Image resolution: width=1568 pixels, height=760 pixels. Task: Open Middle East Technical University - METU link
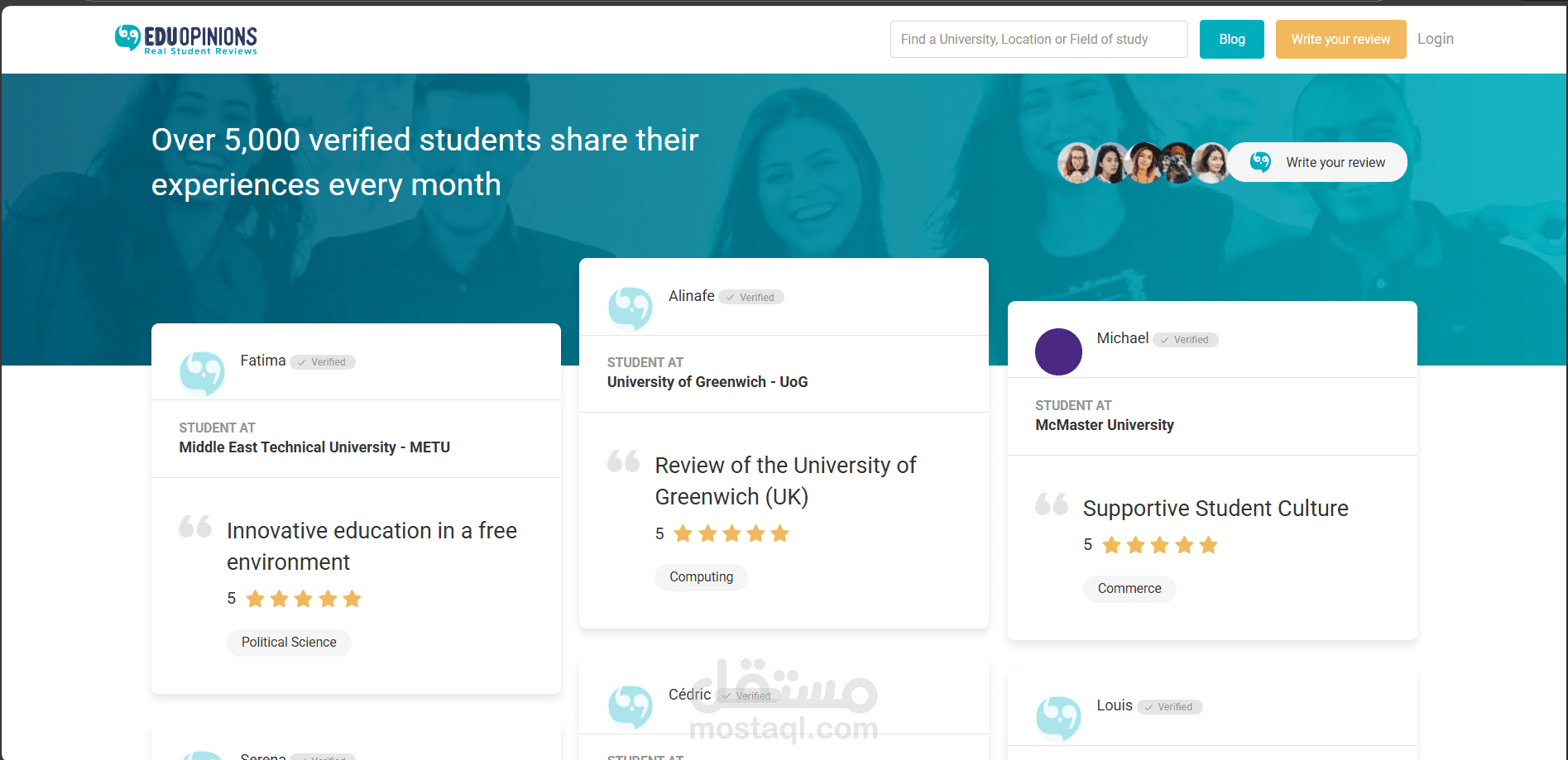tap(314, 447)
